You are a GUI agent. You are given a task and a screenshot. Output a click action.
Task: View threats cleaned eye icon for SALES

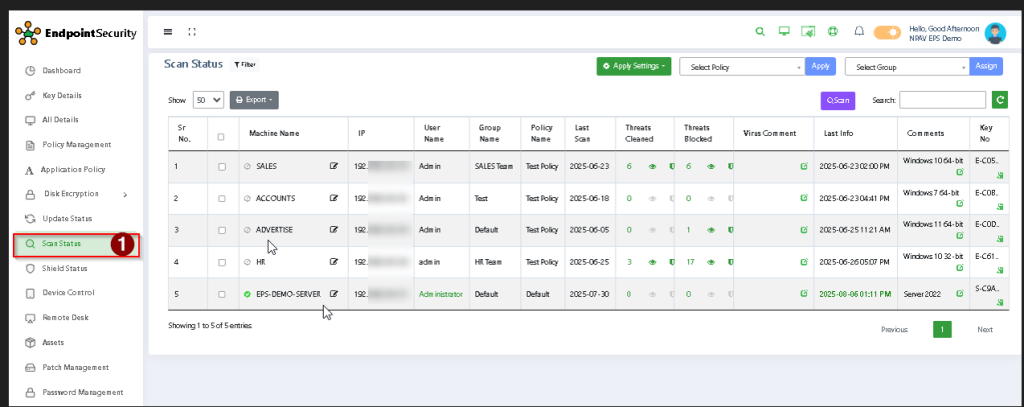point(652,166)
